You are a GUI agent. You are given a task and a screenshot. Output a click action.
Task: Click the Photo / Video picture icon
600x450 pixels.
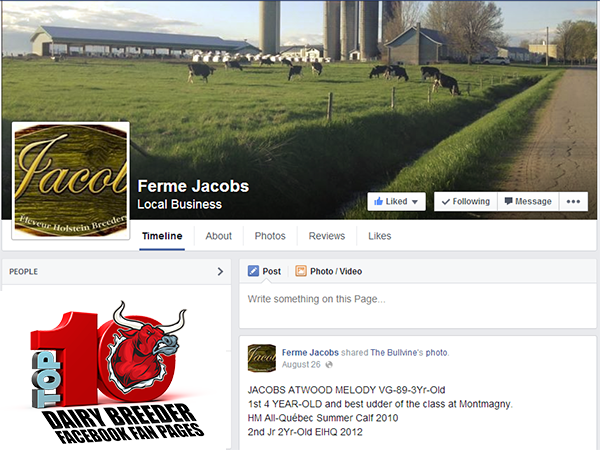pos(301,271)
